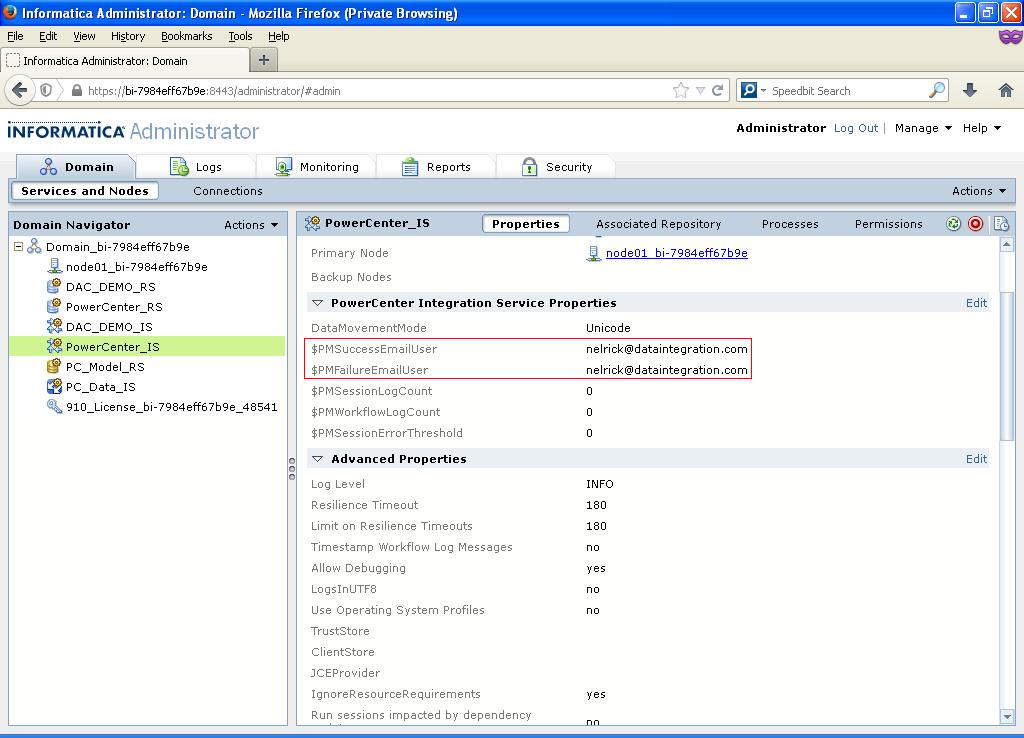
Task: Click the Logs tab document icon
Action: pos(179,167)
